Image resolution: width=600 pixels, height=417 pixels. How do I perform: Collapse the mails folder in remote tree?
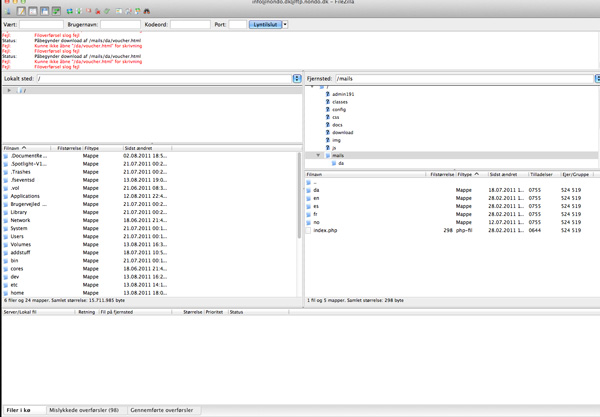[318, 155]
